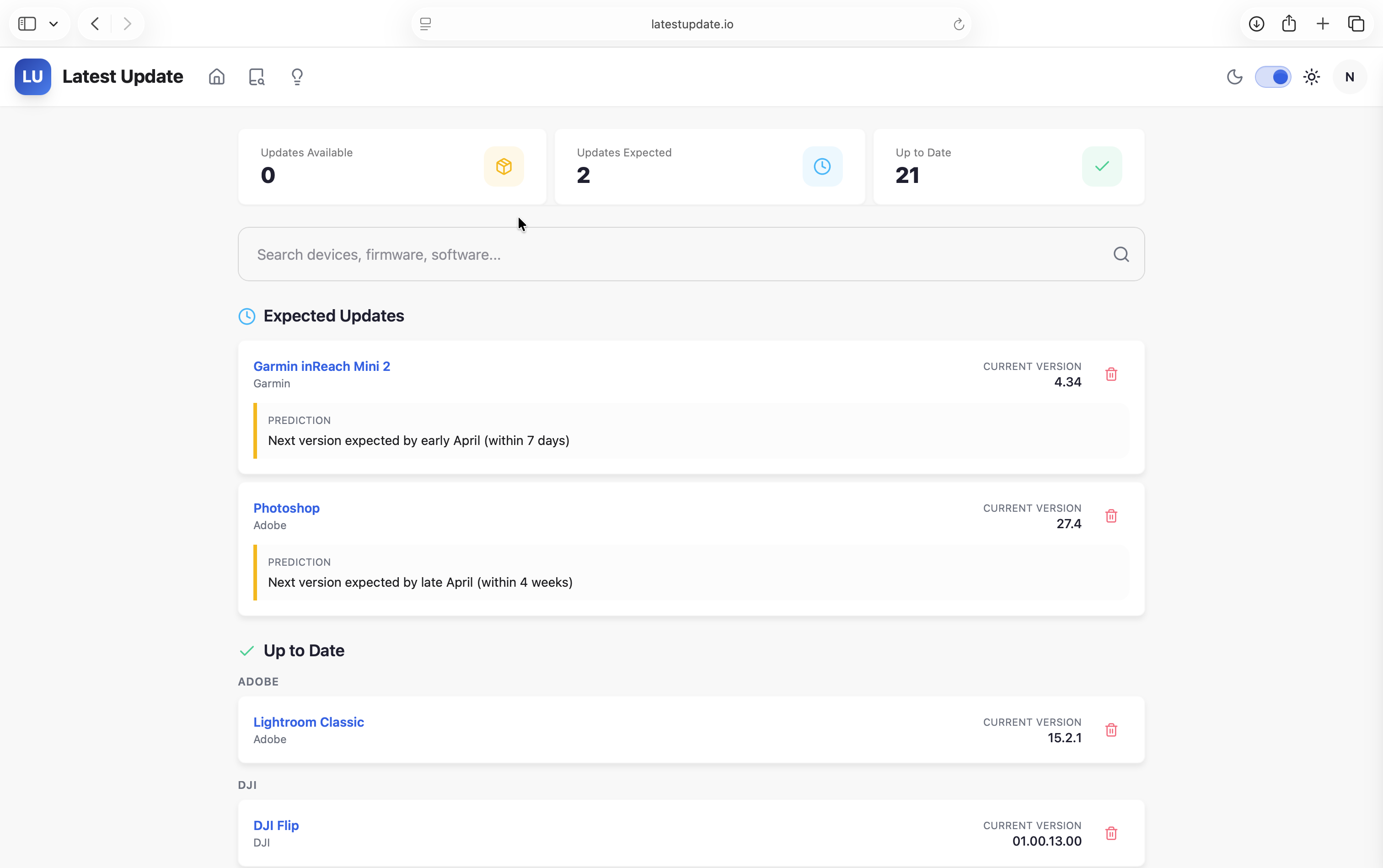Click the Expected Updates heading
The image size is (1383, 868).
(333, 316)
